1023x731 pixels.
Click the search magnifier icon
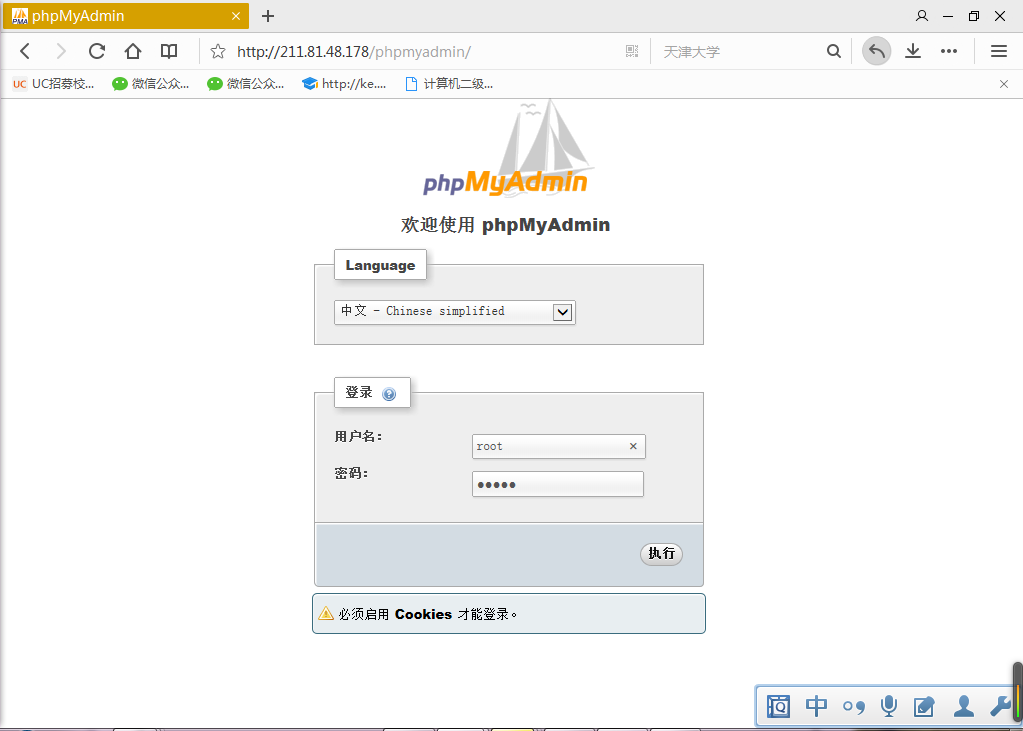tap(833, 51)
